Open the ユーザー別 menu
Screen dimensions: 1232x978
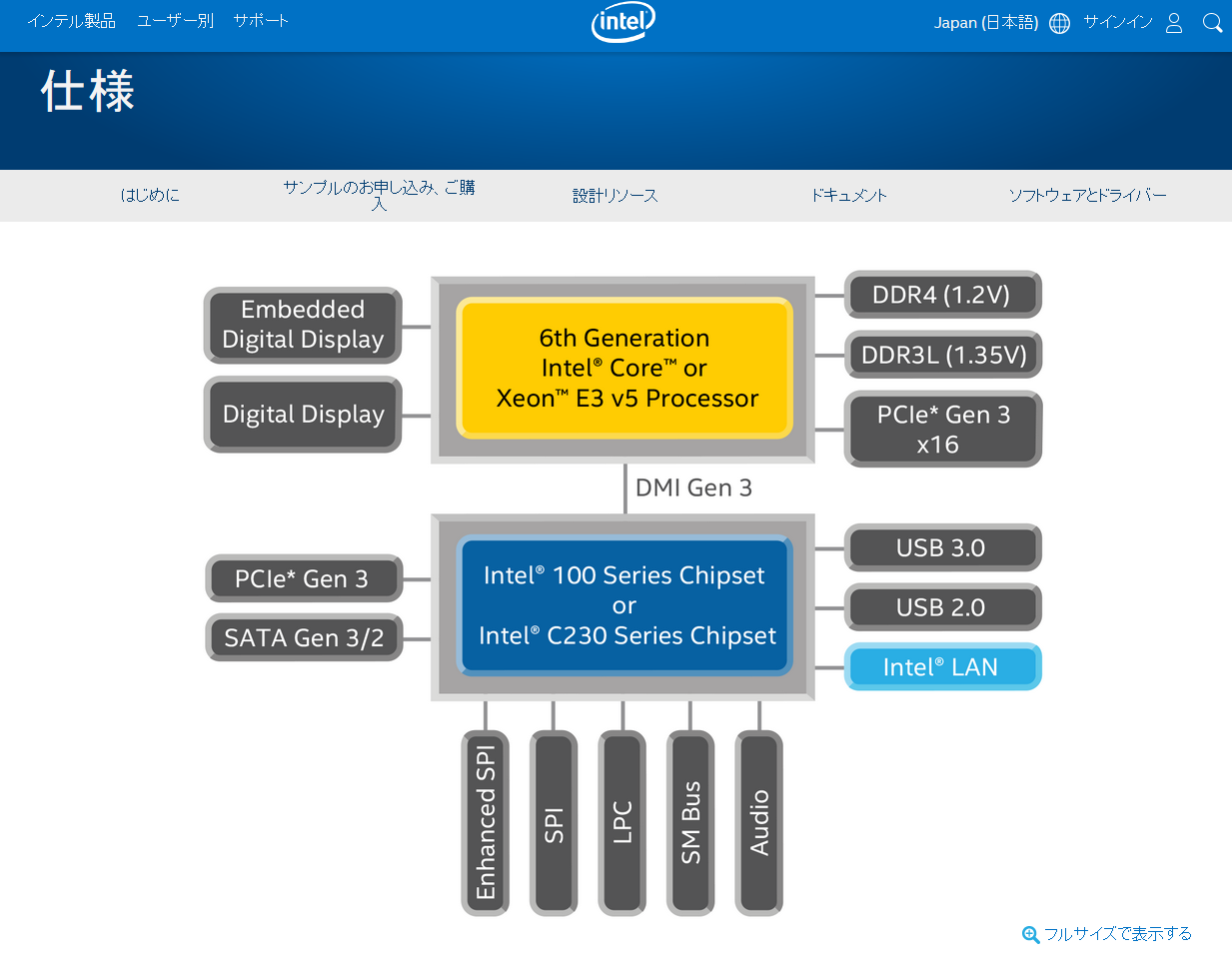pos(175,21)
